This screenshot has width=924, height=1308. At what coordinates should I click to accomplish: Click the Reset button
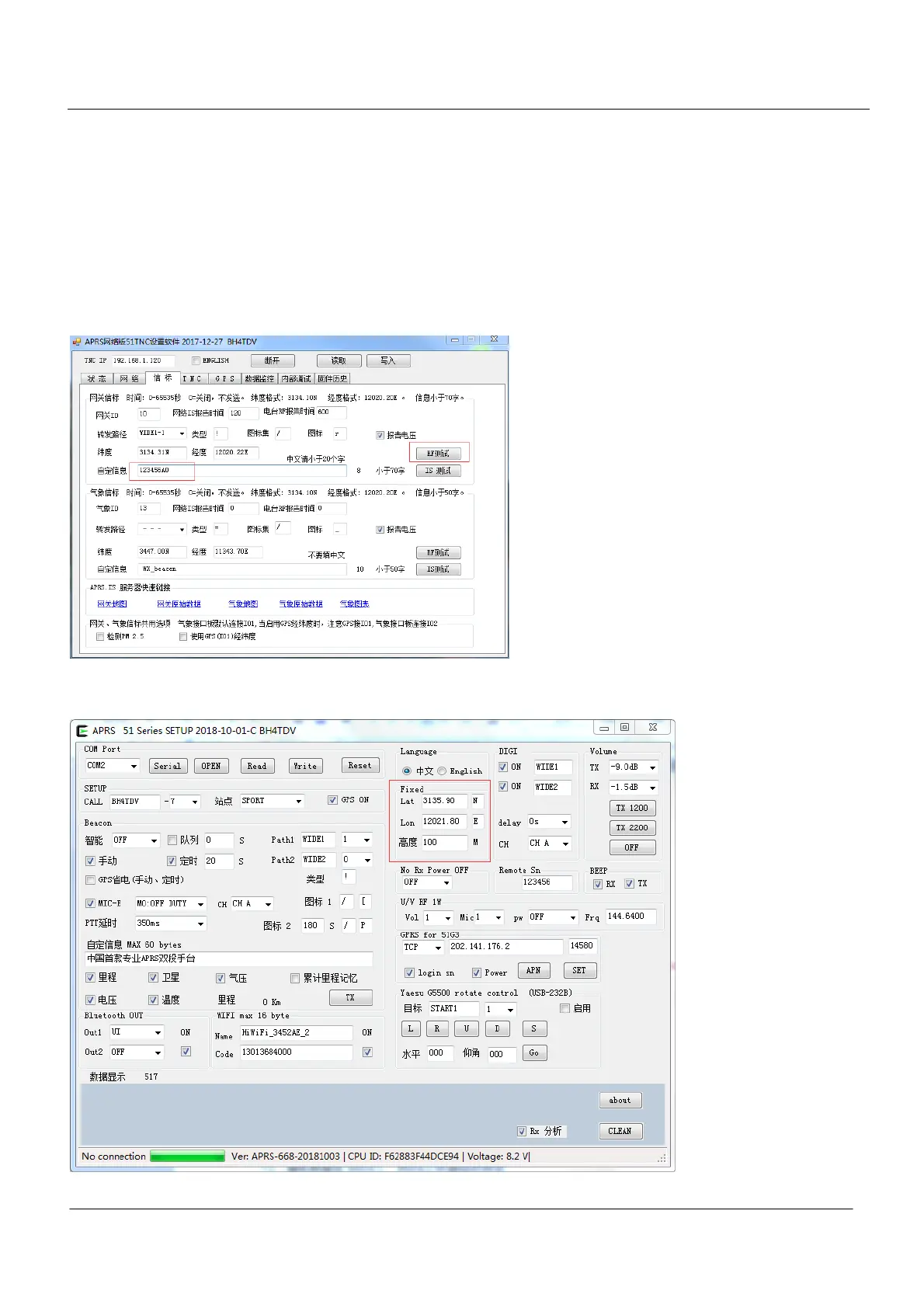pyautogui.click(x=360, y=765)
